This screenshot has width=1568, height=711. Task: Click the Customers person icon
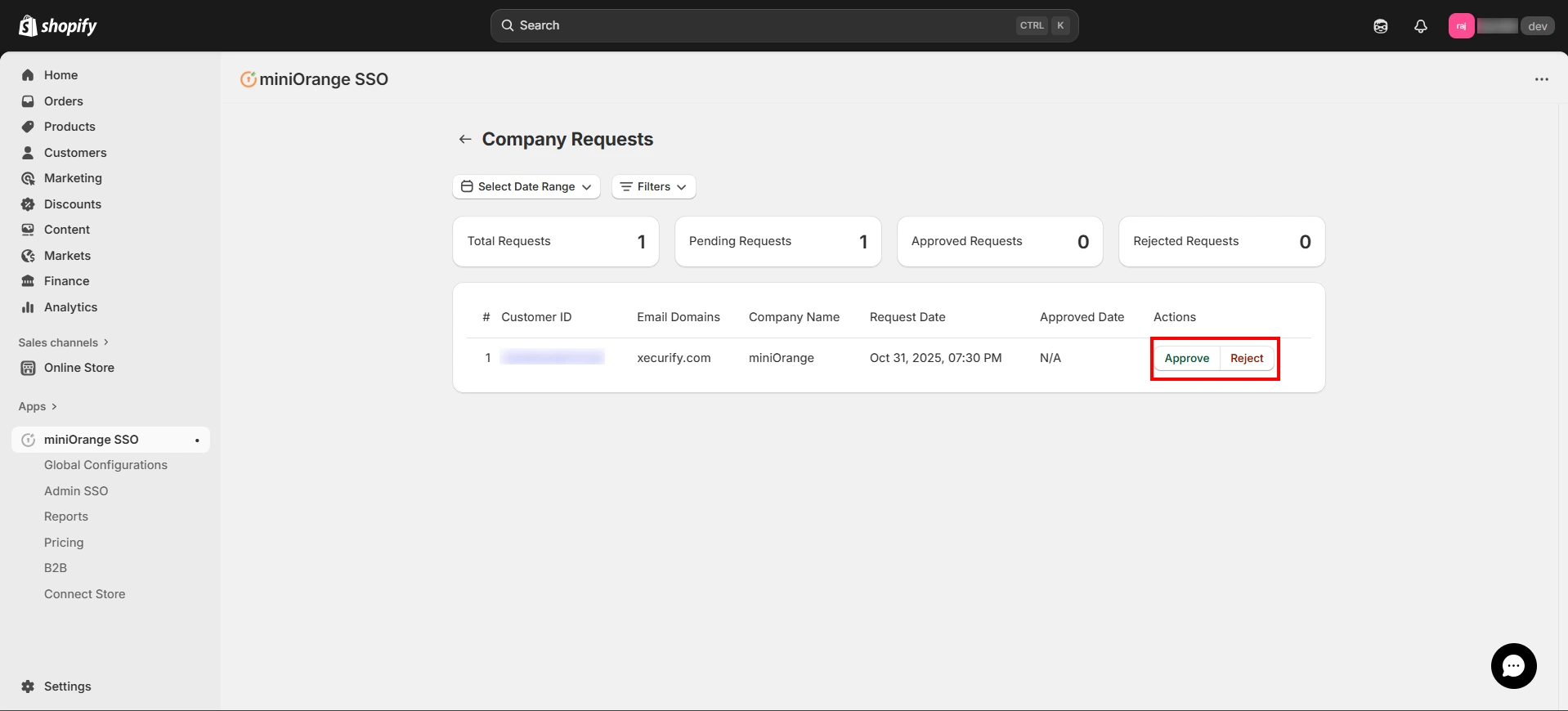coord(28,153)
